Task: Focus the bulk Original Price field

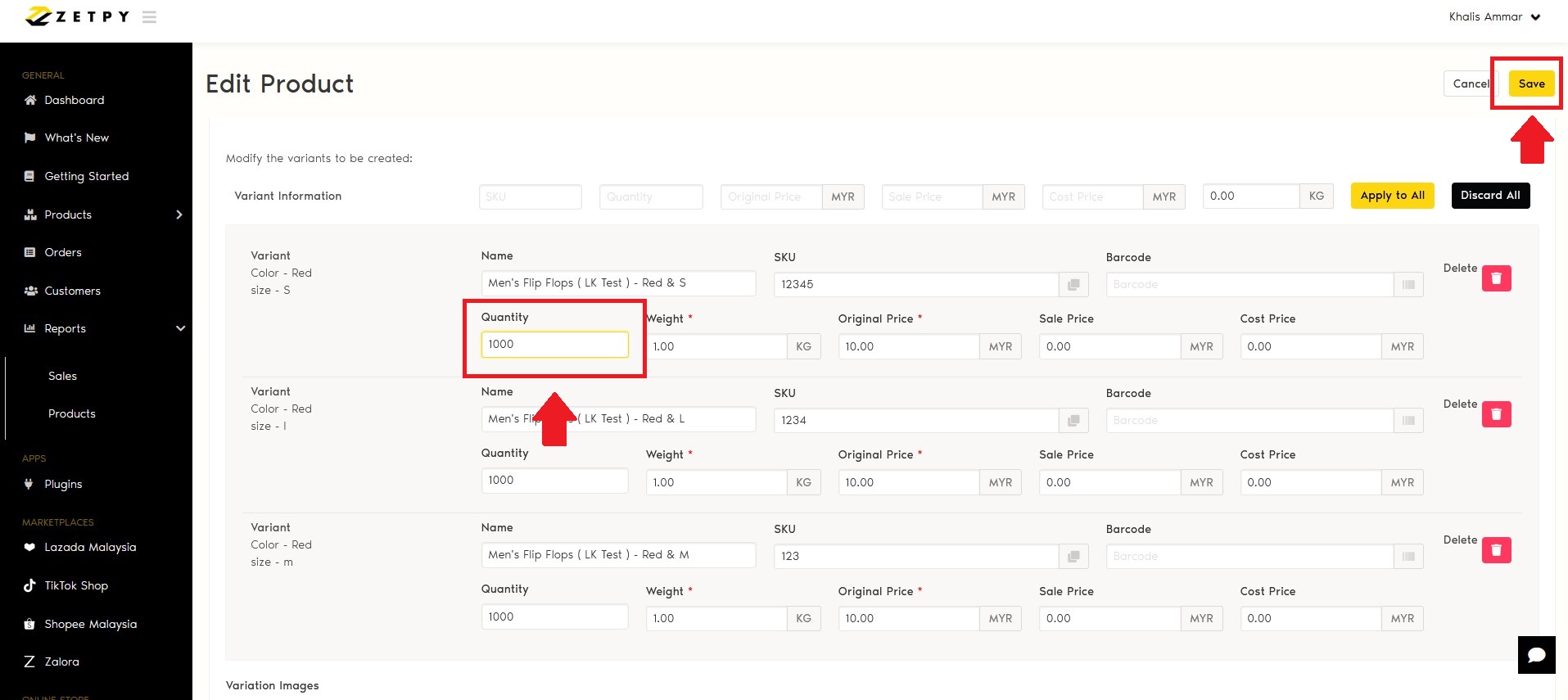Action: point(771,196)
